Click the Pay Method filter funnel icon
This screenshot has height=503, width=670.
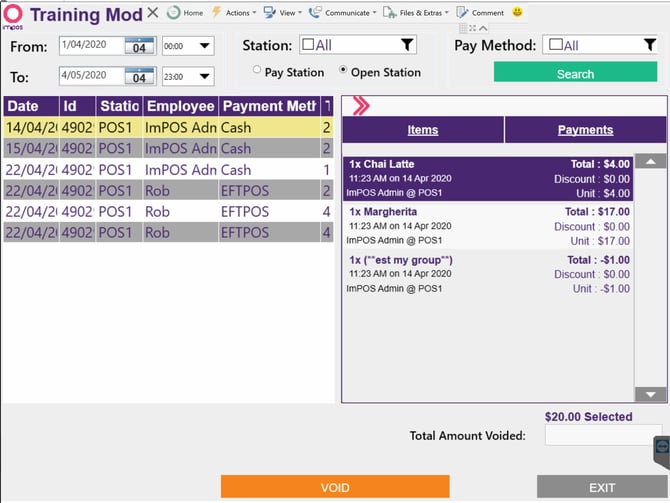coord(649,44)
